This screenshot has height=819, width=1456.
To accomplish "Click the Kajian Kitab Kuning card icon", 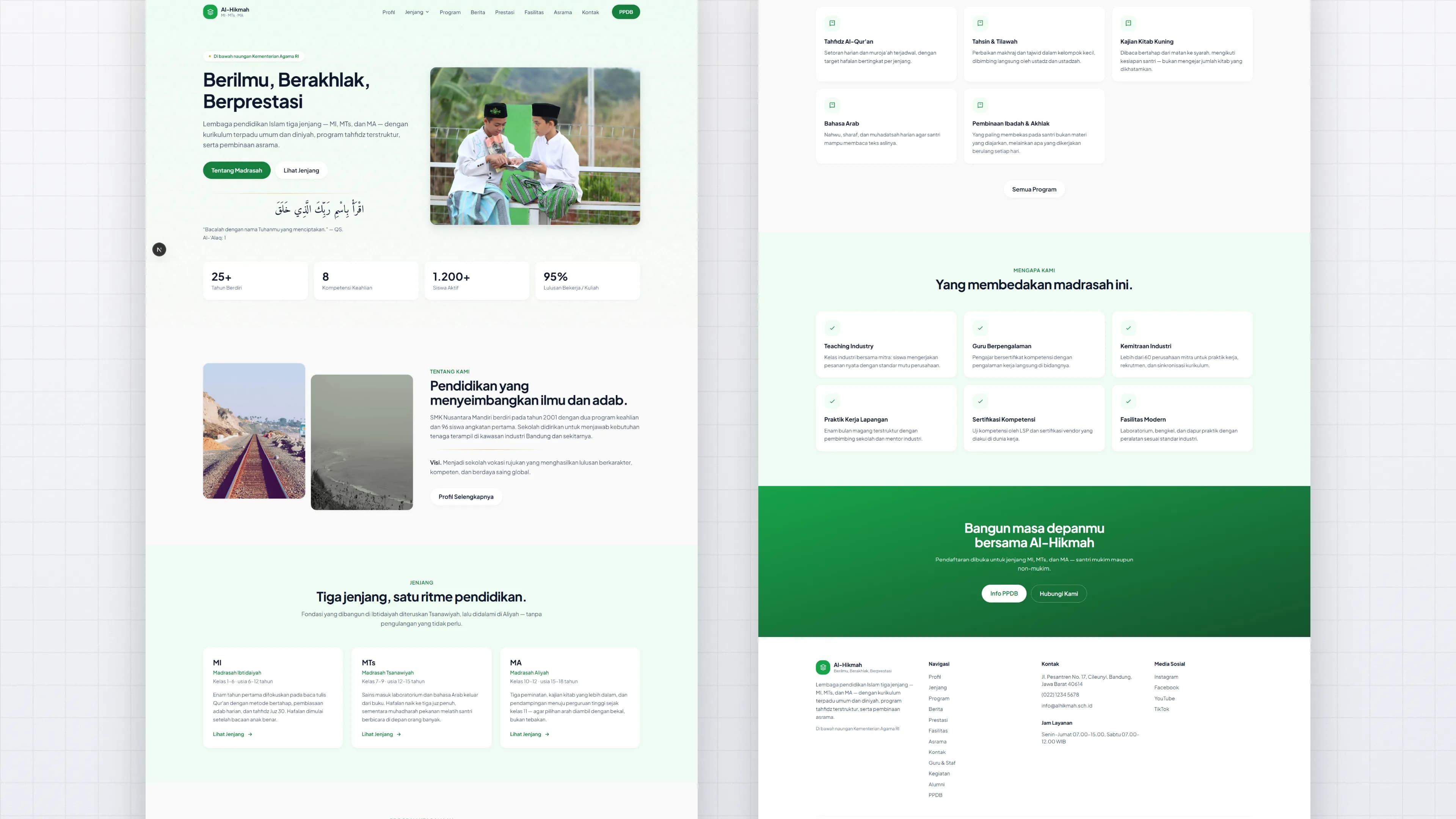I will (1128, 23).
